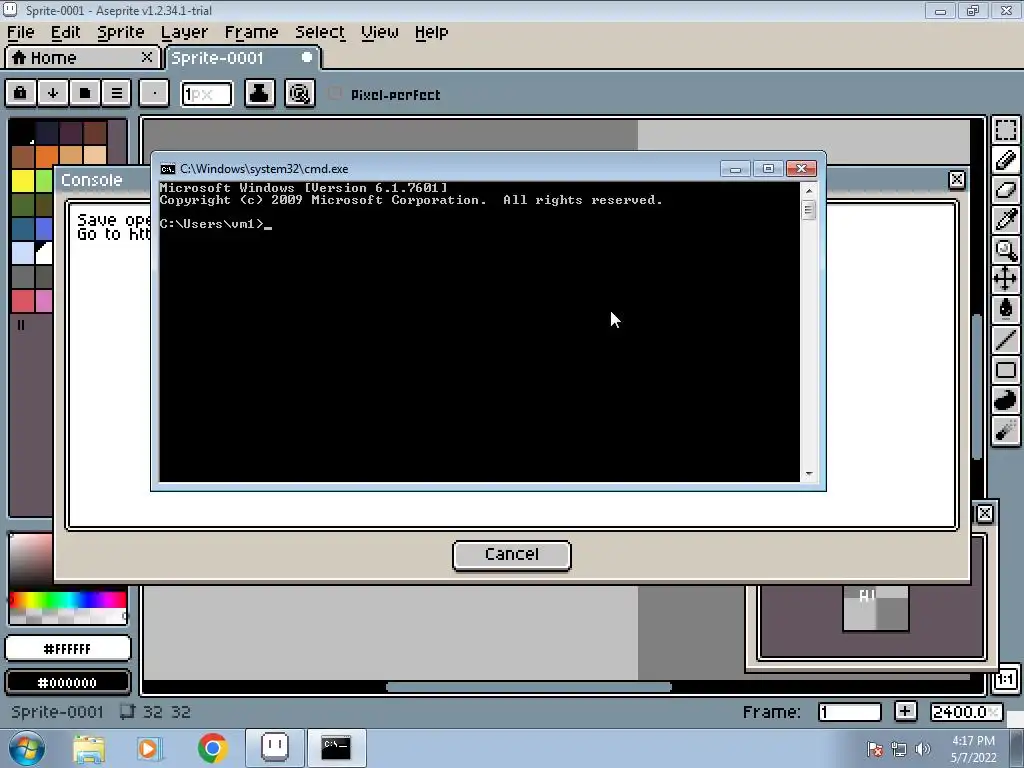Click the cmd window scroll-down arrow
Viewport: 1024px width, 768px height.
coord(809,474)
